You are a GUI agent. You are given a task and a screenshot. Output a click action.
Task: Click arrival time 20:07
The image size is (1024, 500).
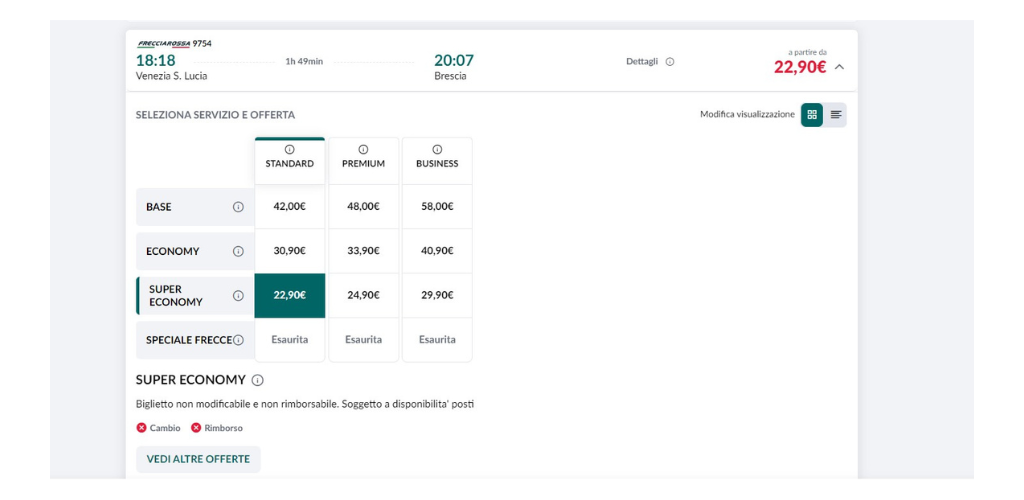coord(454,61)
